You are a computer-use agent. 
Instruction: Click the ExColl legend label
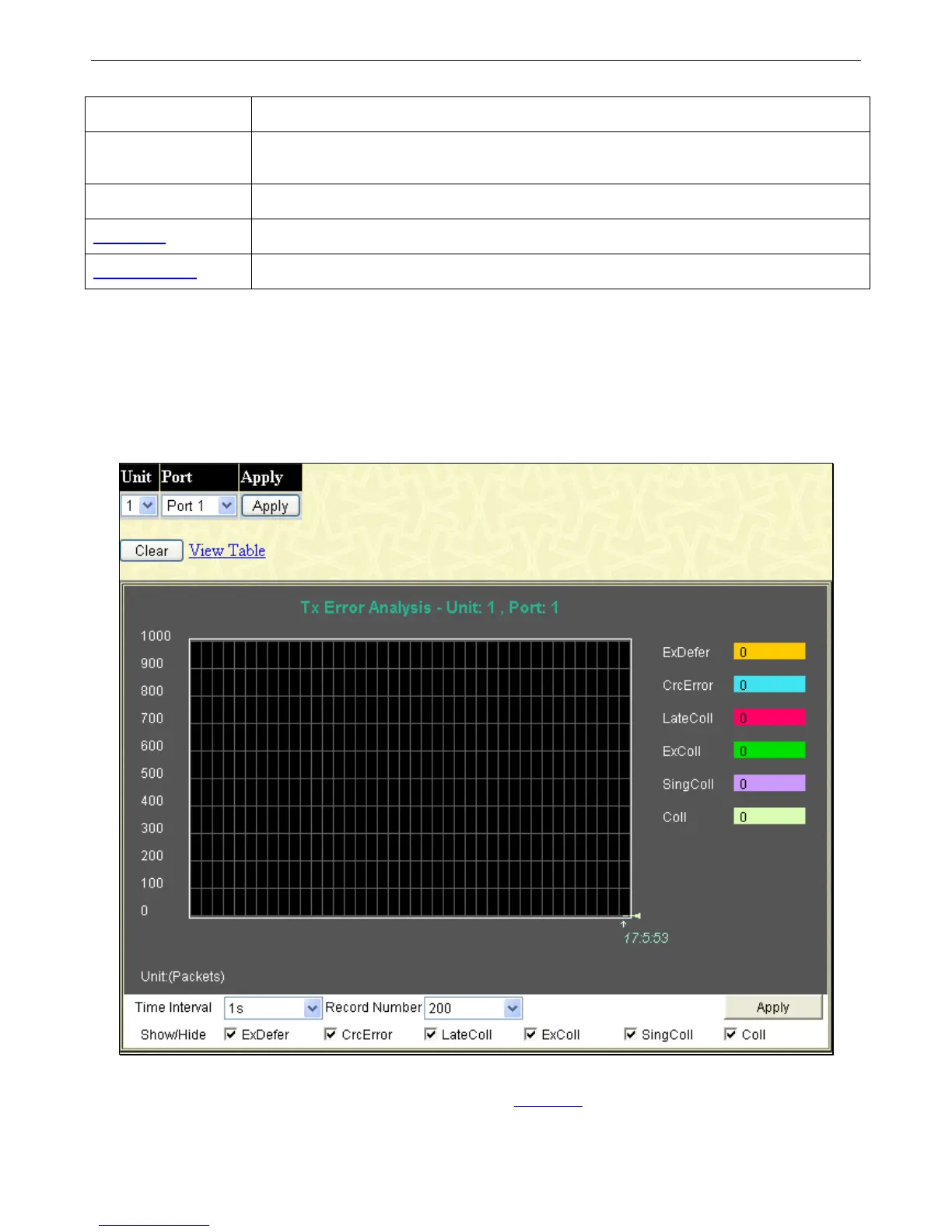(x=681, y=751)
